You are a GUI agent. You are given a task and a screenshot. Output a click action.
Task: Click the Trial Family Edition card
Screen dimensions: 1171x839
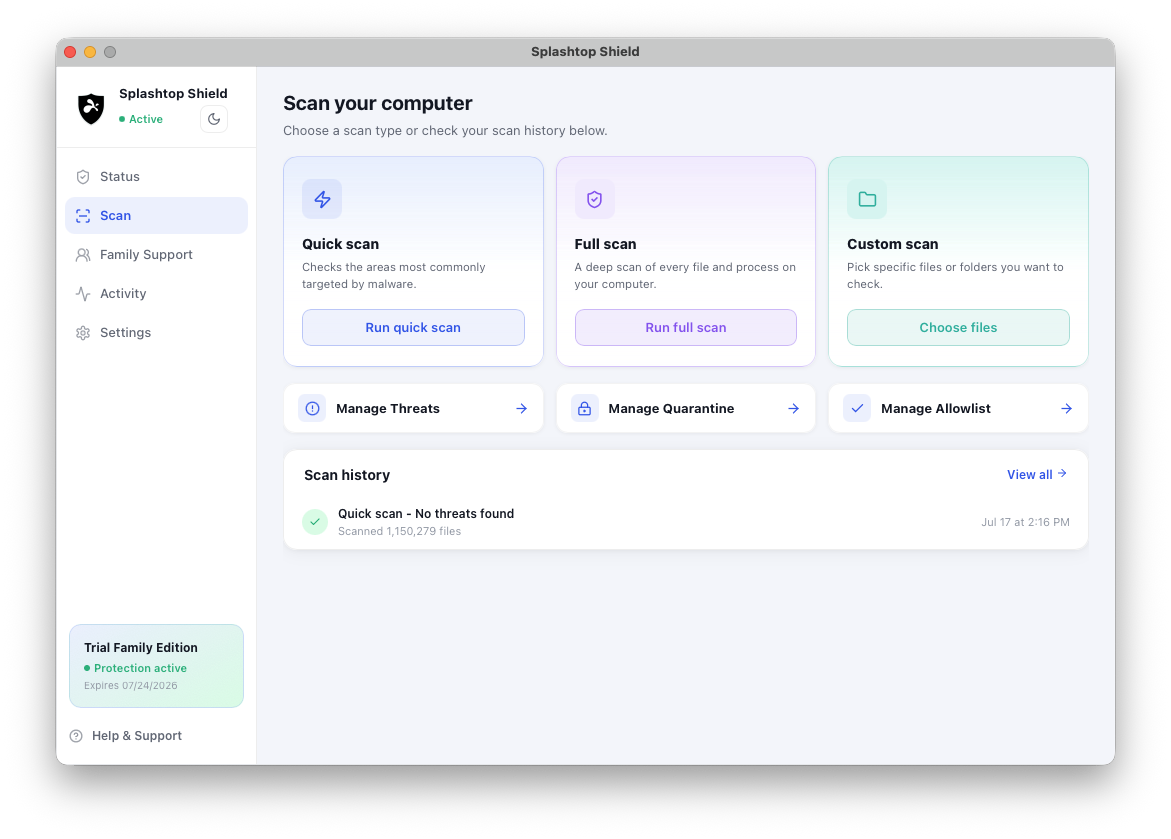pyautogui.click(x=156, y=666)
